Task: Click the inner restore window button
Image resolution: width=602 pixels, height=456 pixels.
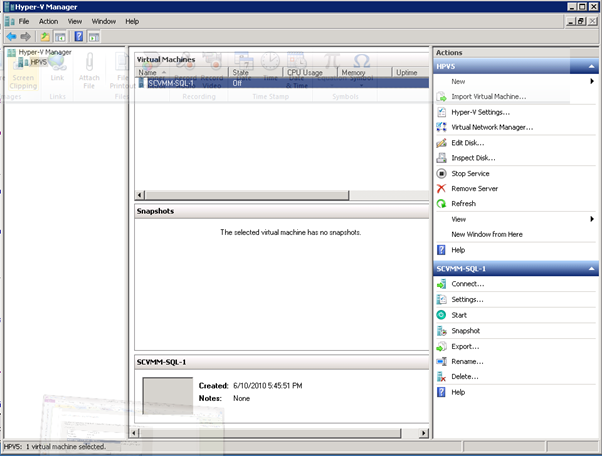Action: pos(582,21)
